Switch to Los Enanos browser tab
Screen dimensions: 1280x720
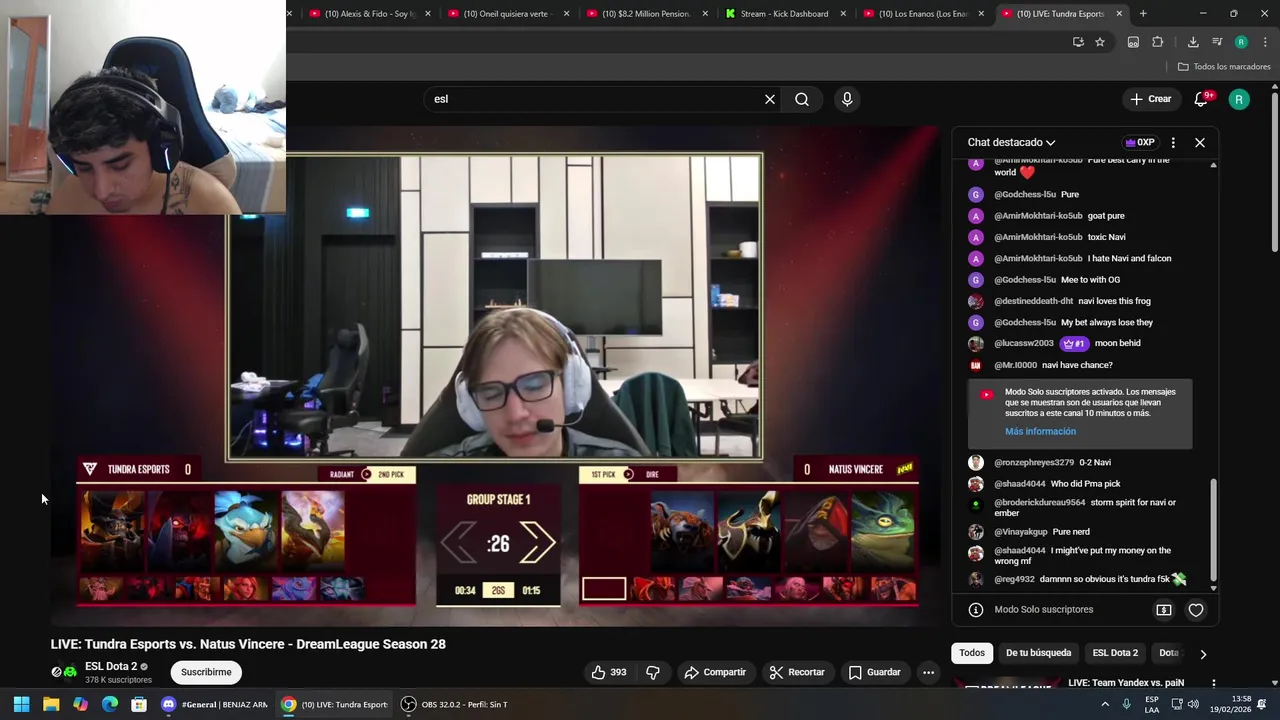925,14
